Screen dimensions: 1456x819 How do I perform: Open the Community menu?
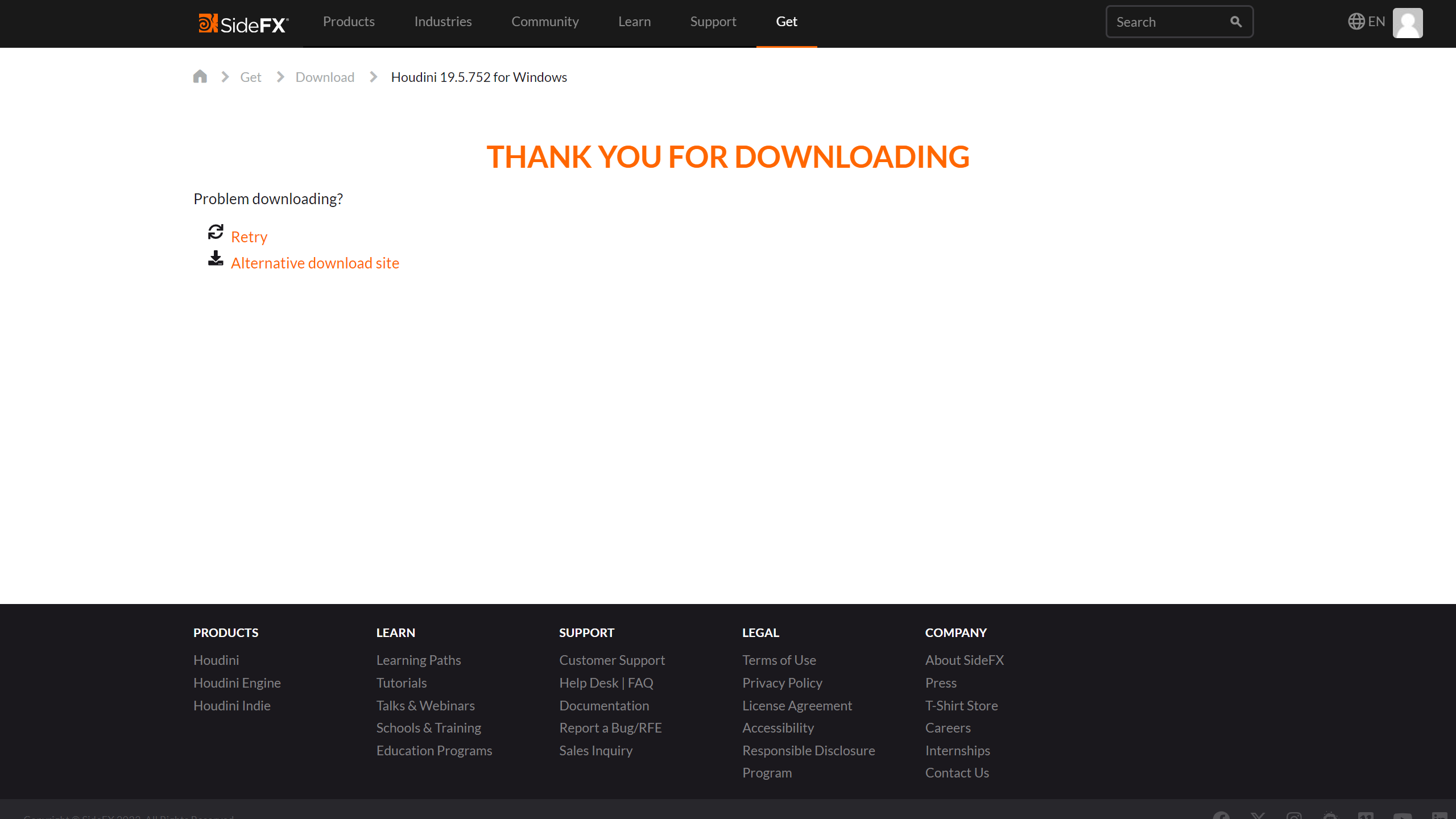pos(545,22)
